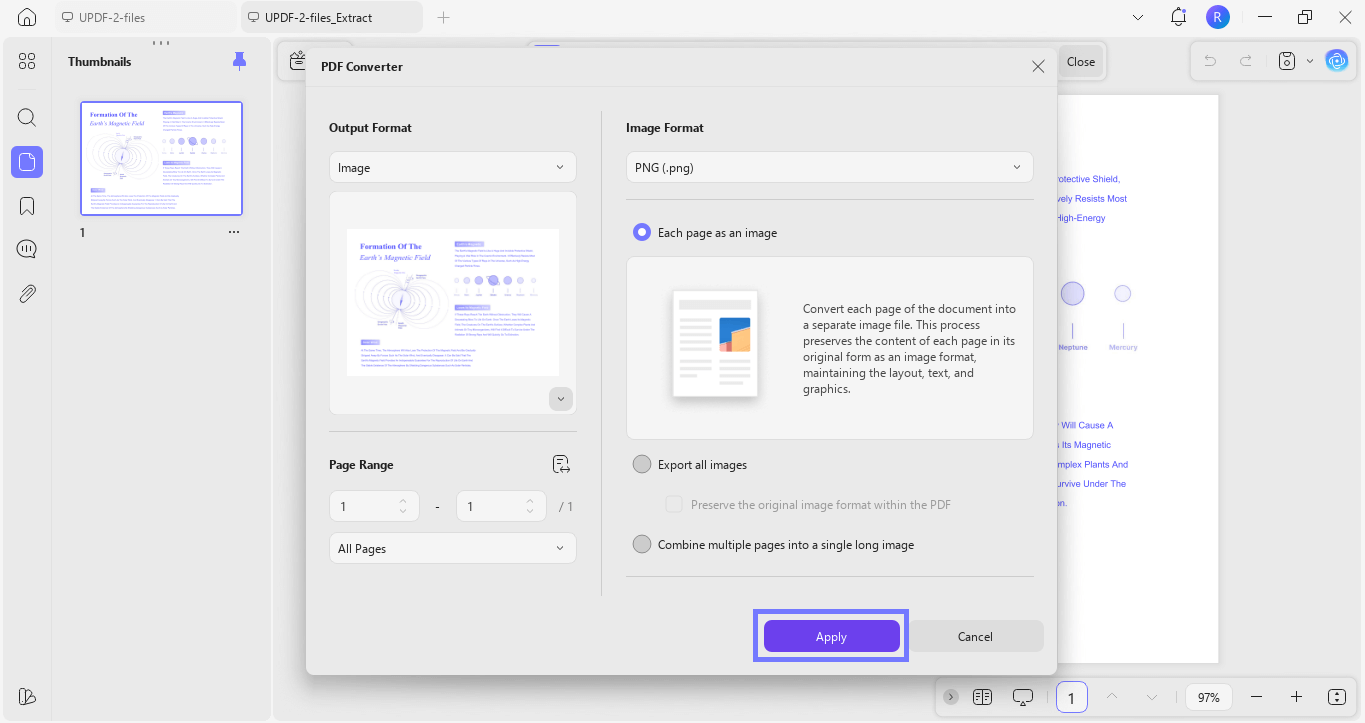Open the Image Format dropdown showing PNG
The height and width of the screenshot is (723, 1365).
click(x=829, y=167)
